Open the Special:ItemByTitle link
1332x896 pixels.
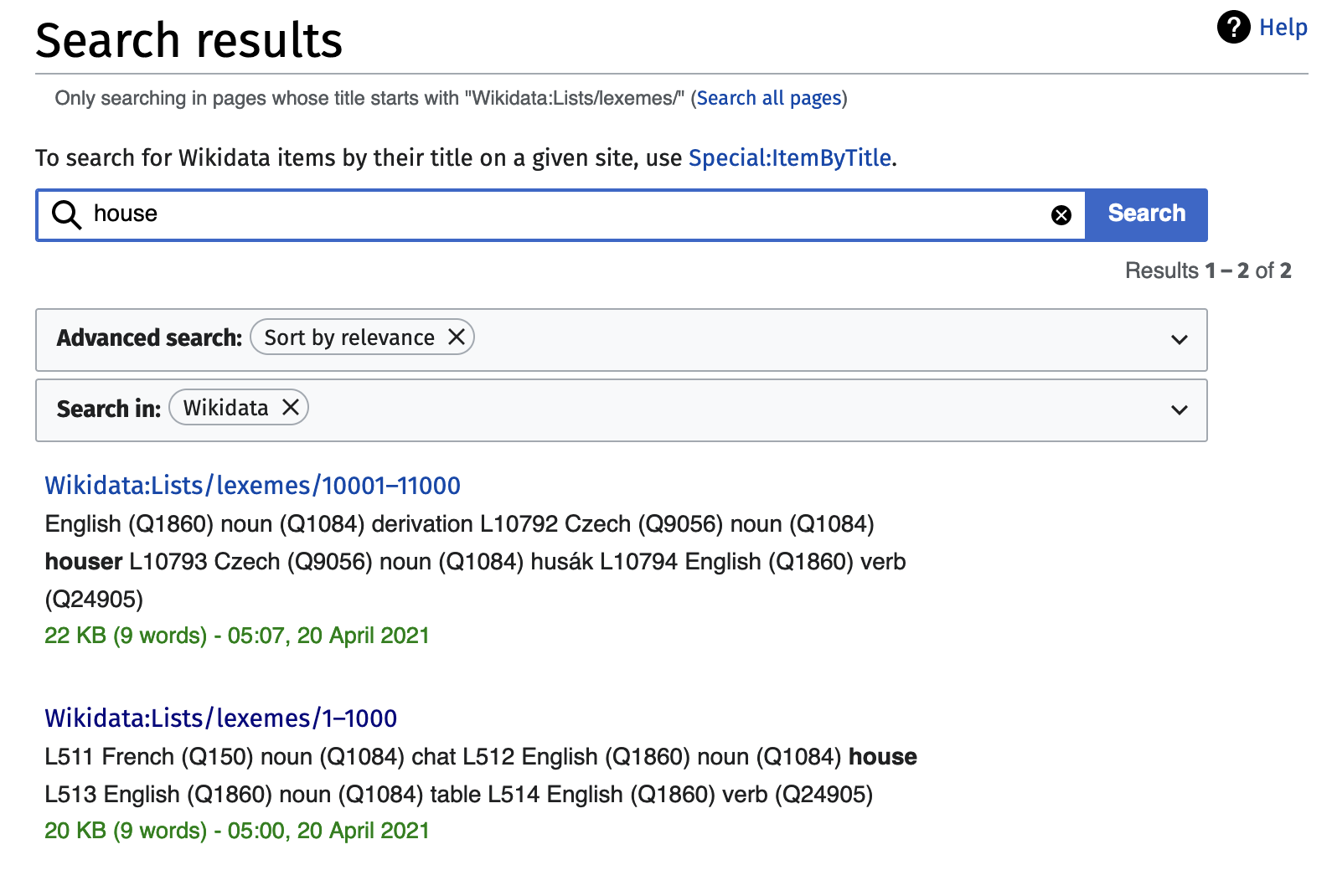point(790,157)
